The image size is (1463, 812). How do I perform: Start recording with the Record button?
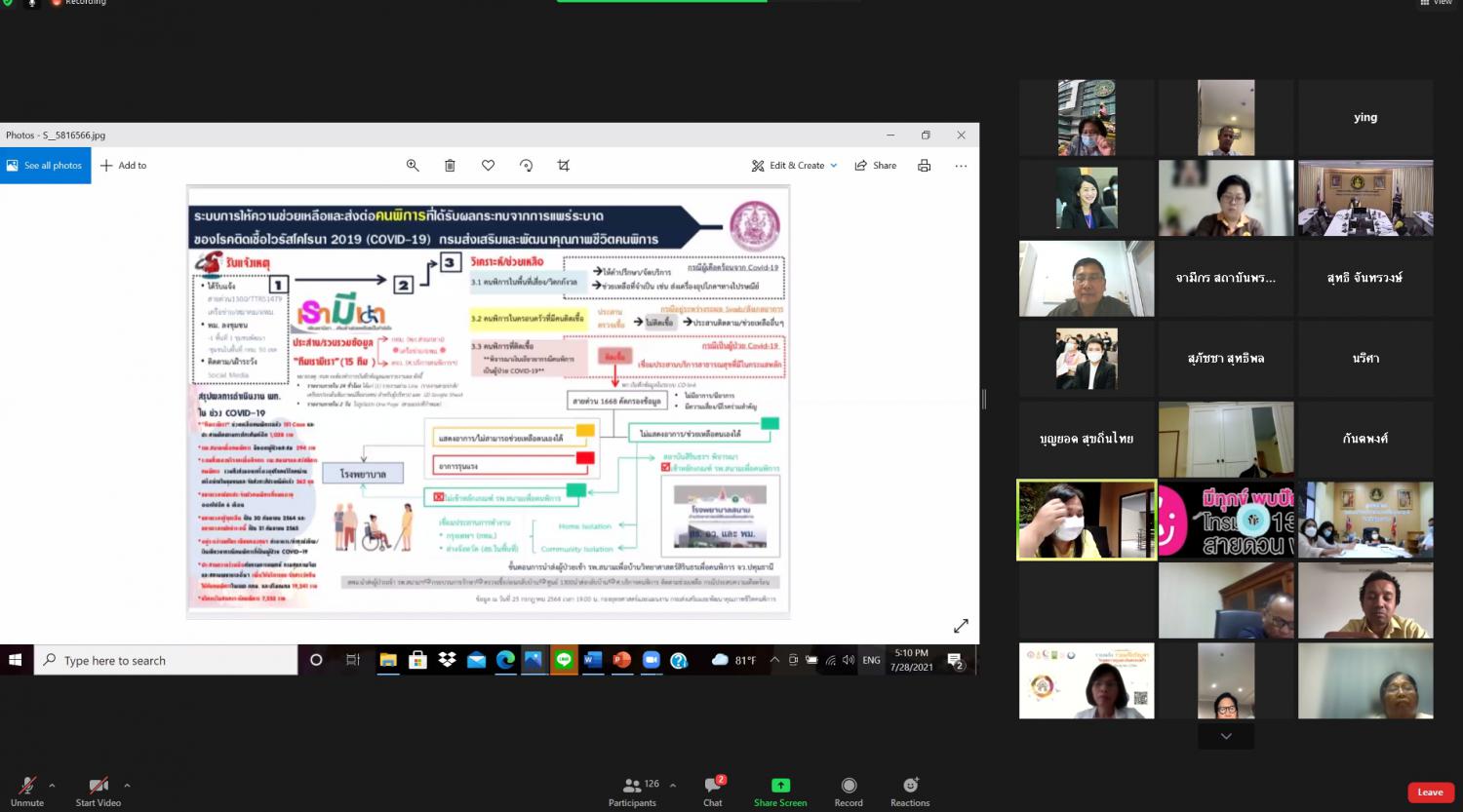coord(849,792)
